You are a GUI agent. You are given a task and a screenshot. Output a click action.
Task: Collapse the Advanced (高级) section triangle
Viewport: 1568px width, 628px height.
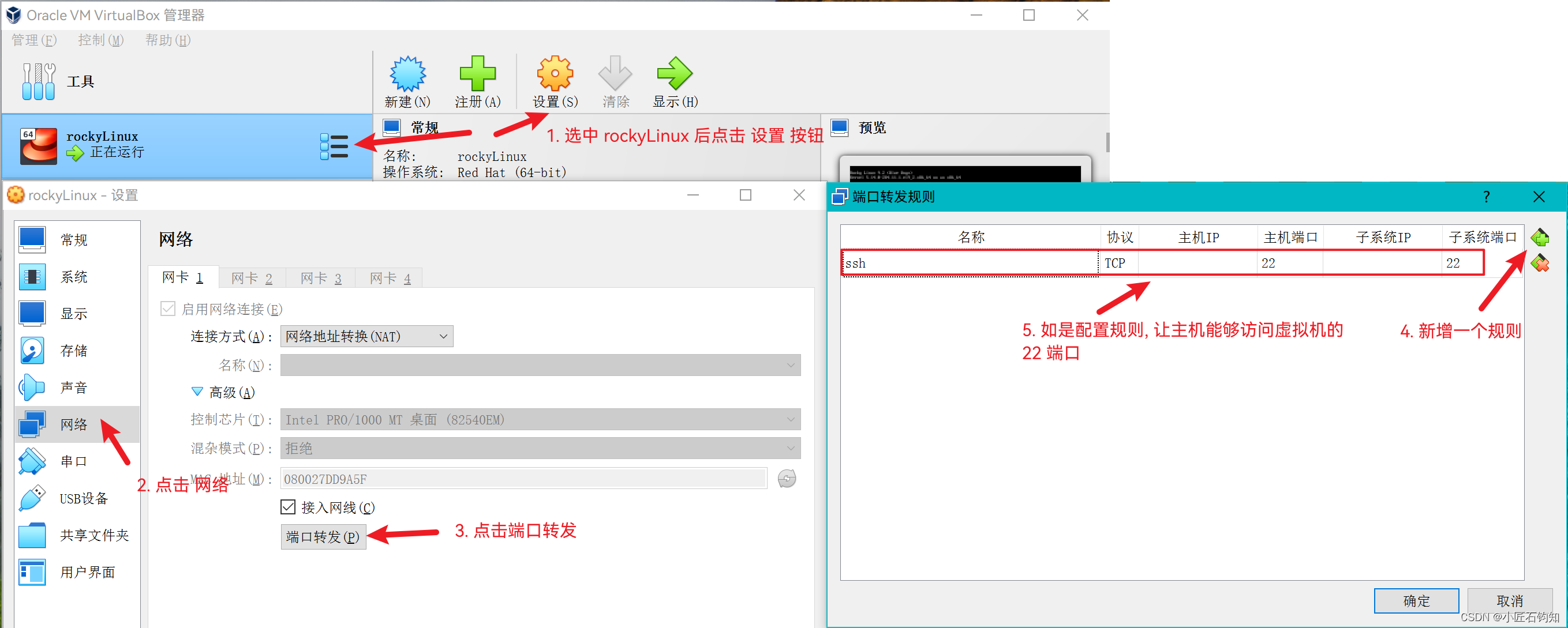pos(197,392)
